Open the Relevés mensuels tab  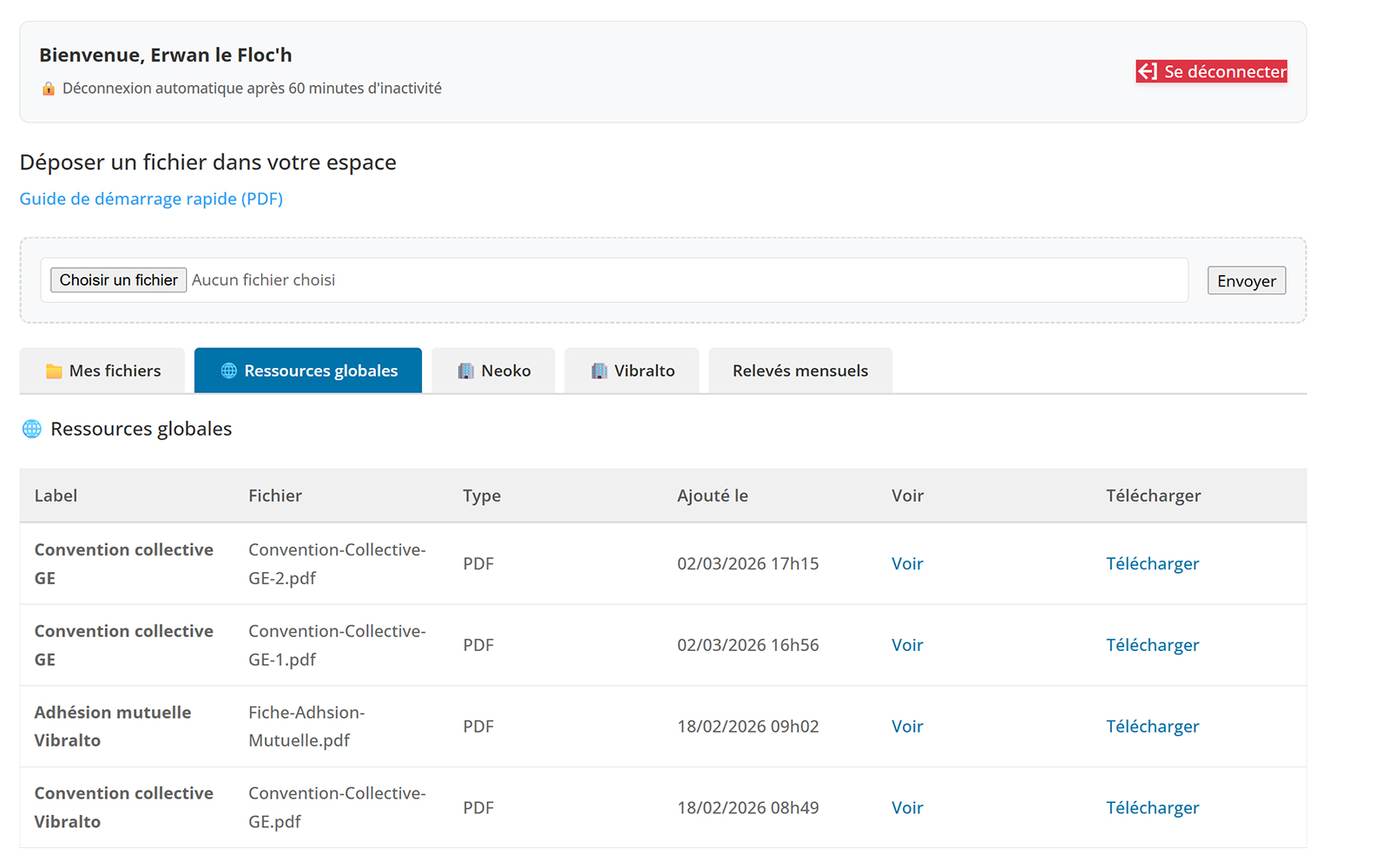pos(800,371)
